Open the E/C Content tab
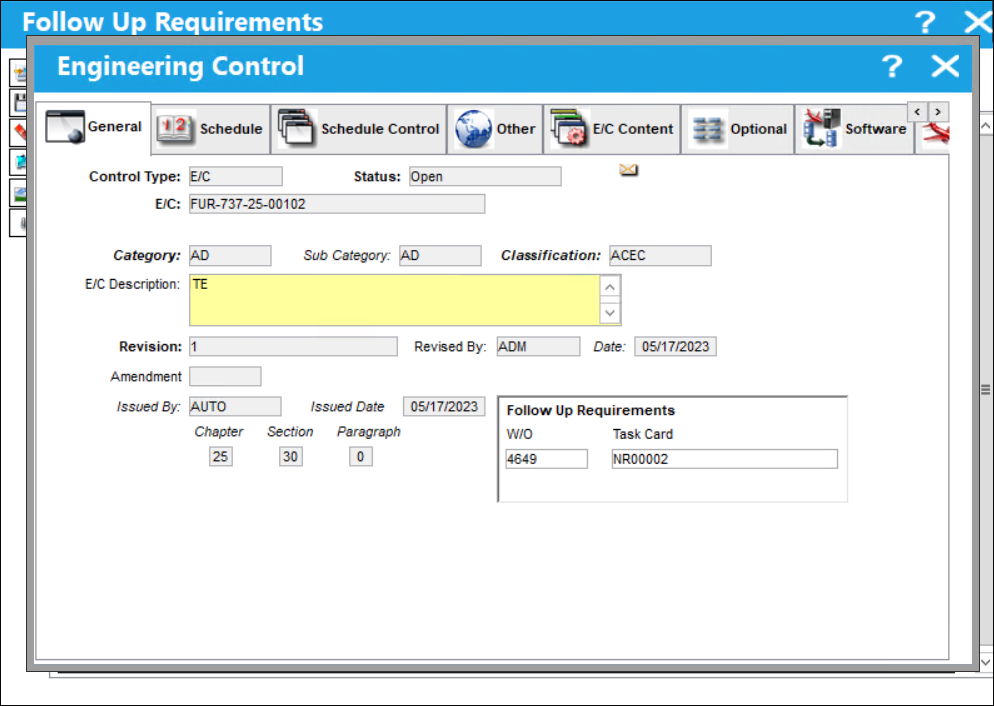Viewport: 994px width, 706px height. 612,129
